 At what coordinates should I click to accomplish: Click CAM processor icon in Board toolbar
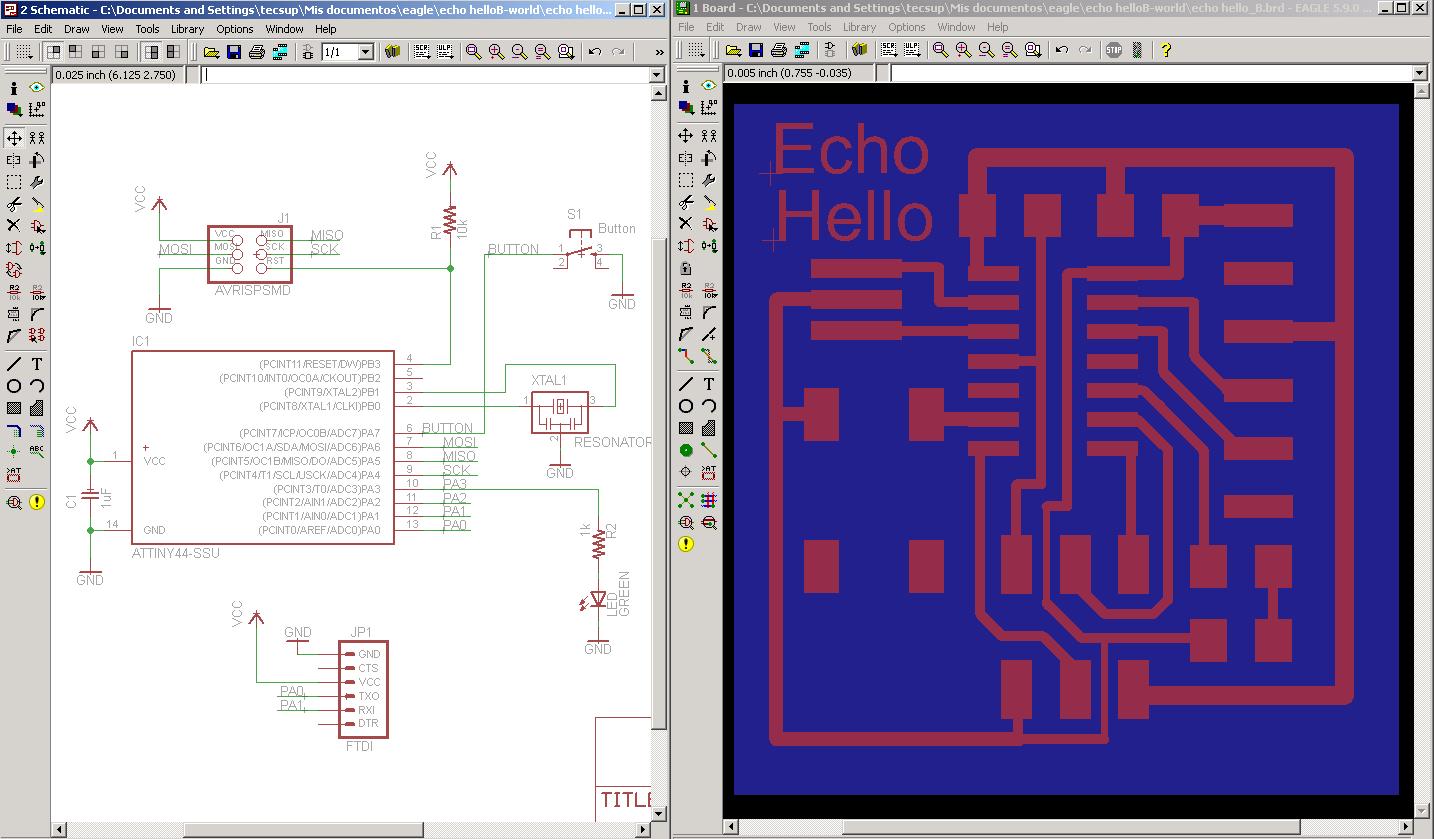click(801, 50)
